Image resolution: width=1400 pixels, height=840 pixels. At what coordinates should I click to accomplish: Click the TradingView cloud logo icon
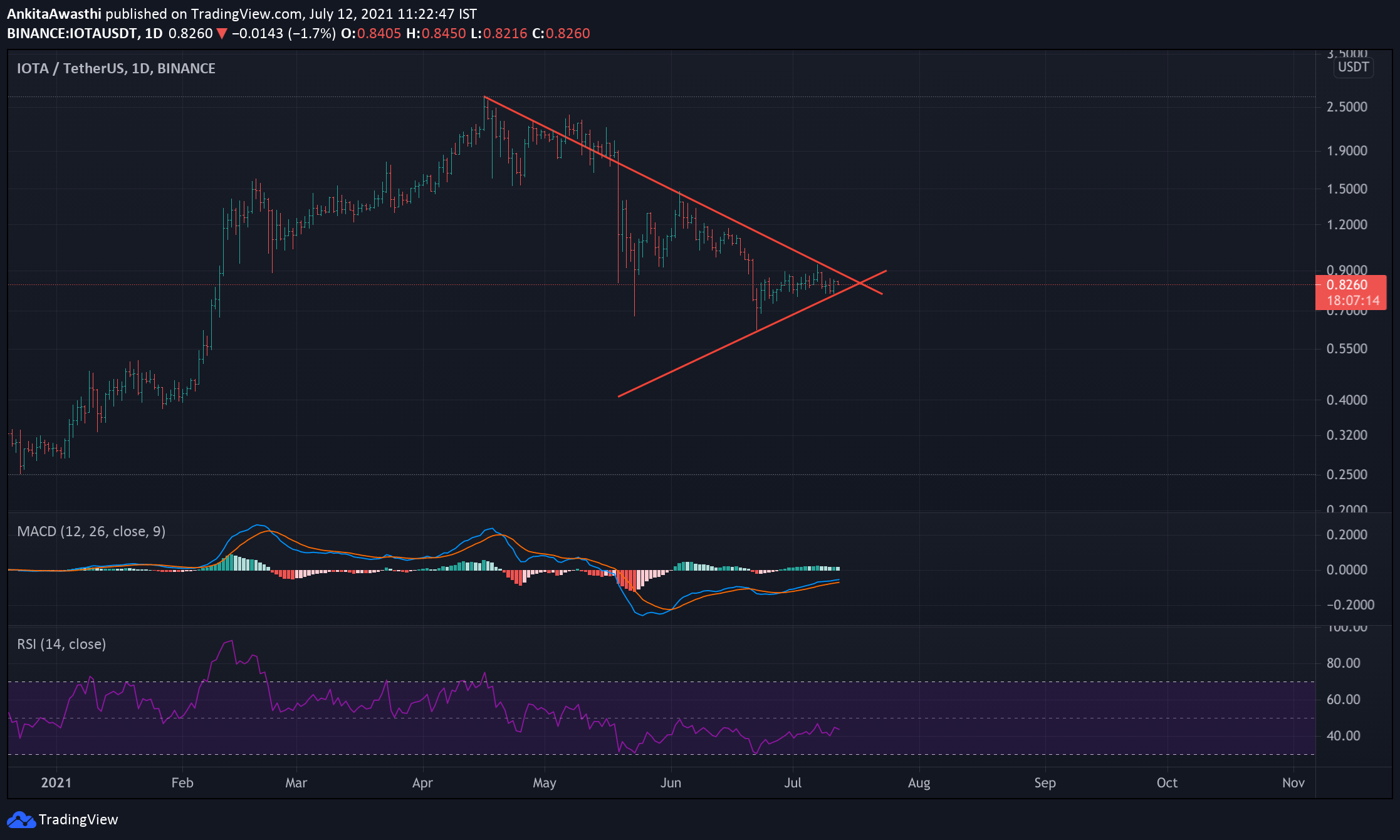click(21, 819)
